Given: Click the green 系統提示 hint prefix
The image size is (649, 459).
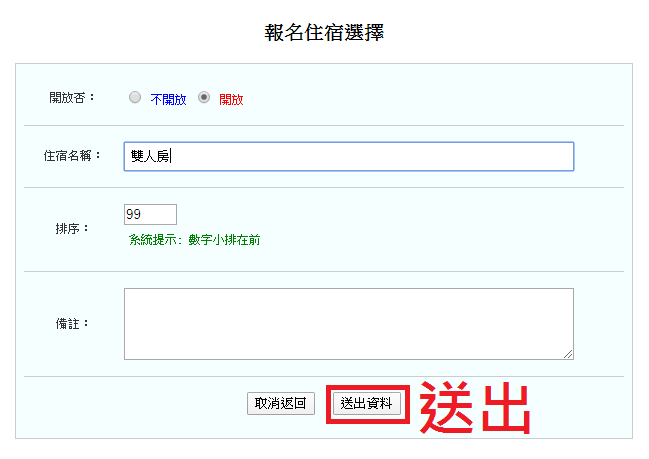Looking at the screenshot, I should [155, 240].
